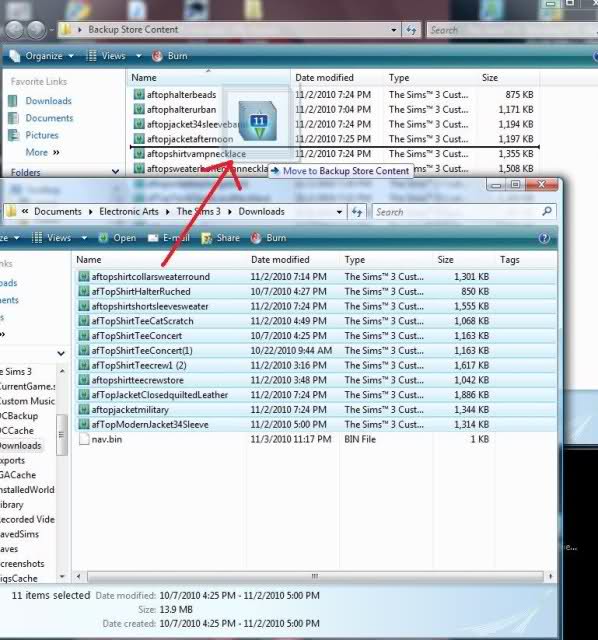Click Electronic Arts in breadcrumb path
This screenshot has height=640, width=598.
pos(129,211)
